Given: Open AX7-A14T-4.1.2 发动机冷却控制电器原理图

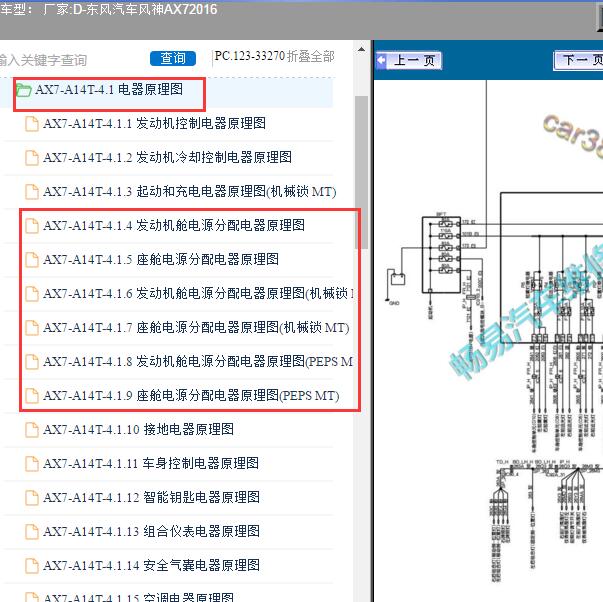Looking at the screenshot, I should 167,157.
